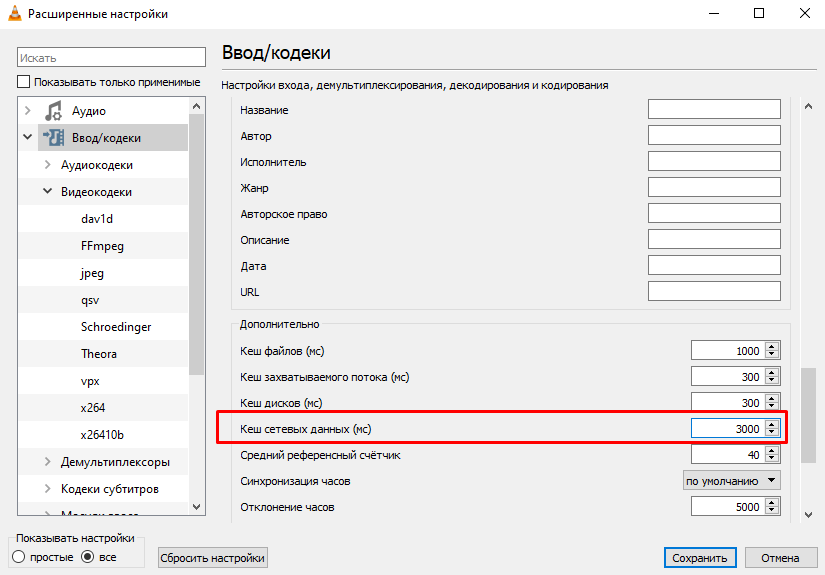Select the простые settings radio button

(18, 556)
